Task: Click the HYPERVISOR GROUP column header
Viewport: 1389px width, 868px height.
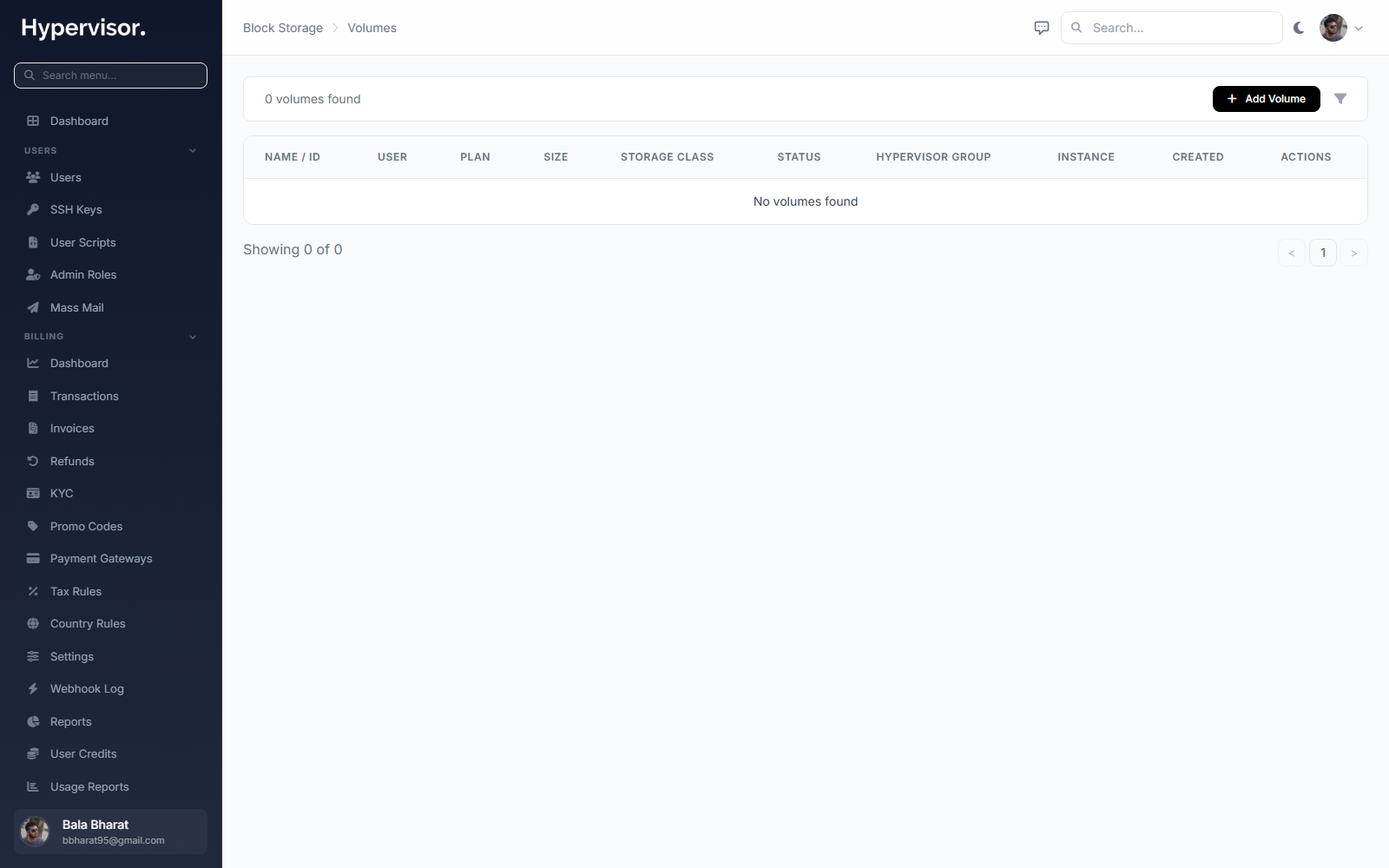Action: [933, 157]
